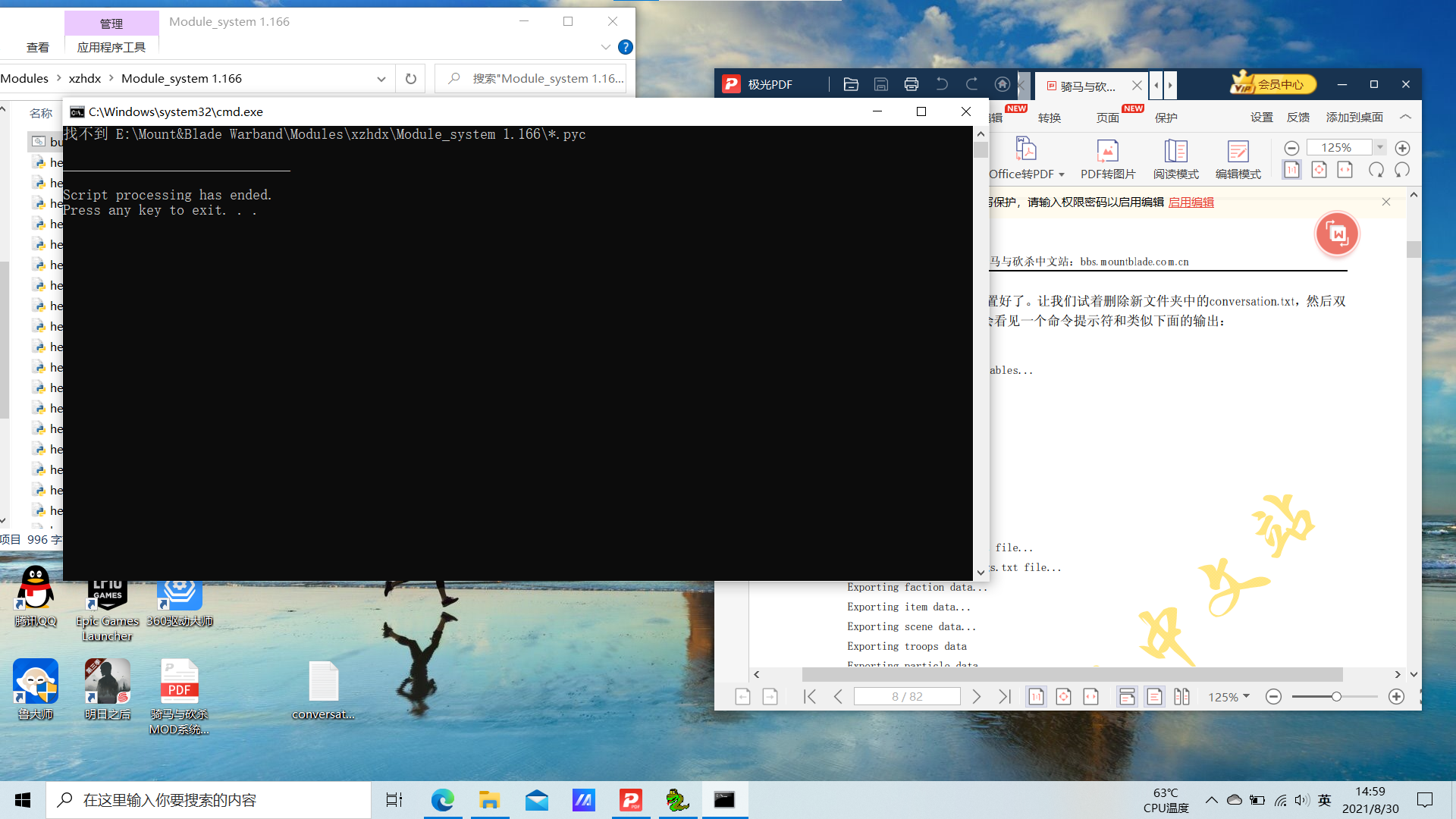Open bottom 125% zoom dropdown
Screen dimensions: 1456x819
(x=1229, y=696)
